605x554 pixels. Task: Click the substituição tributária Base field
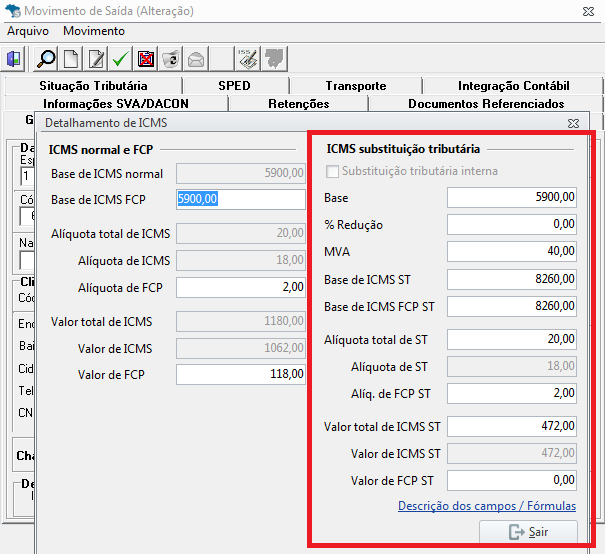click(512, 198)
